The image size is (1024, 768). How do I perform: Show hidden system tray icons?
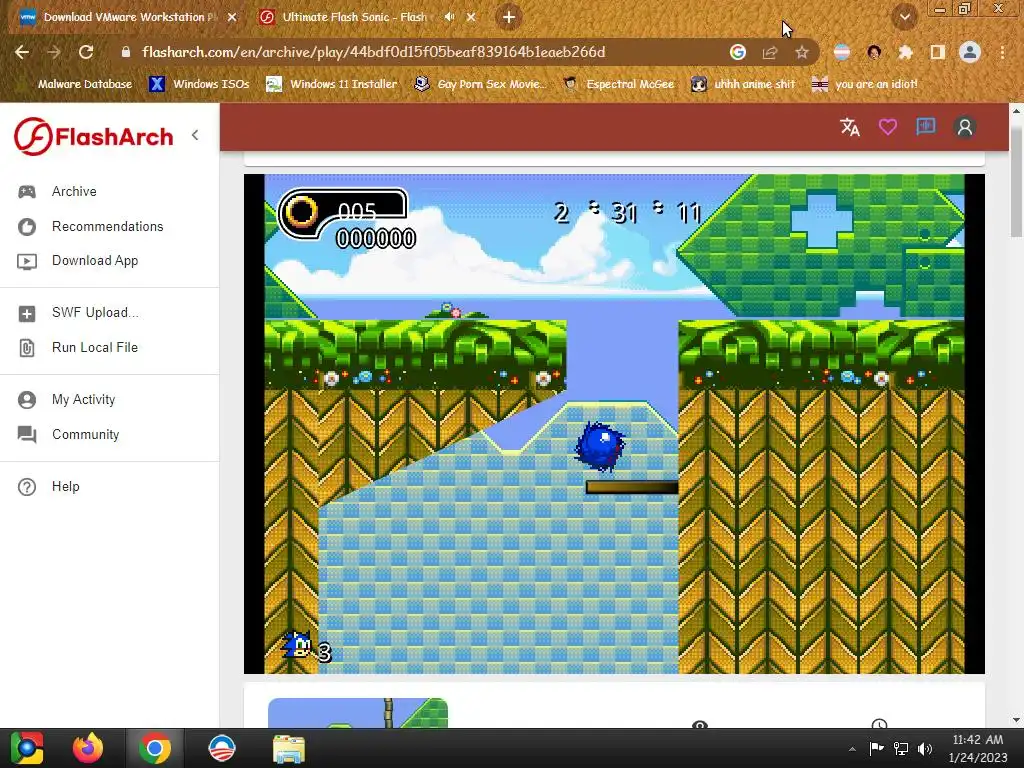click(x=852, y=749)
